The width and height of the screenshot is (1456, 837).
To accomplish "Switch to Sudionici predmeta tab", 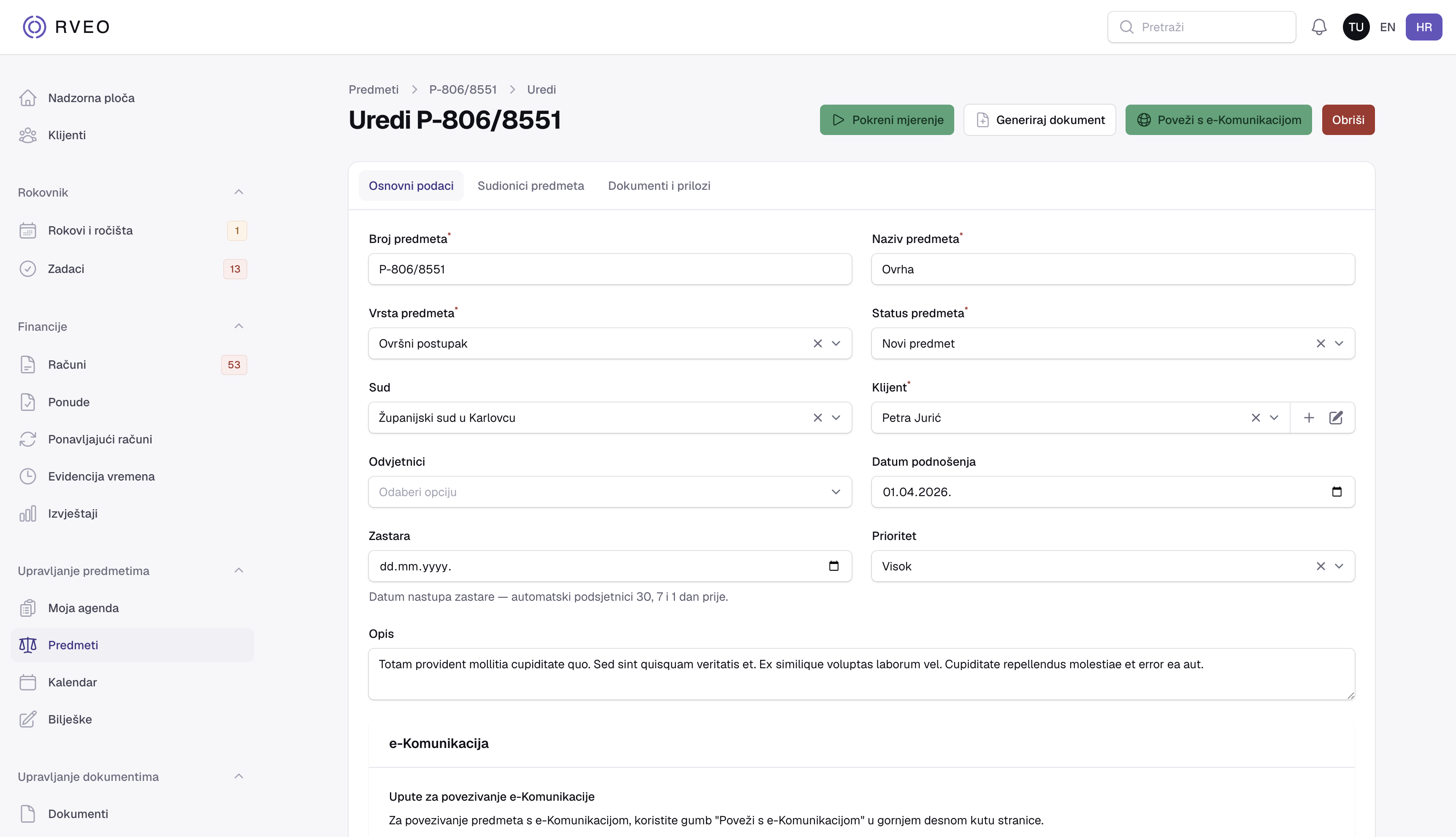I will point(530,186).
